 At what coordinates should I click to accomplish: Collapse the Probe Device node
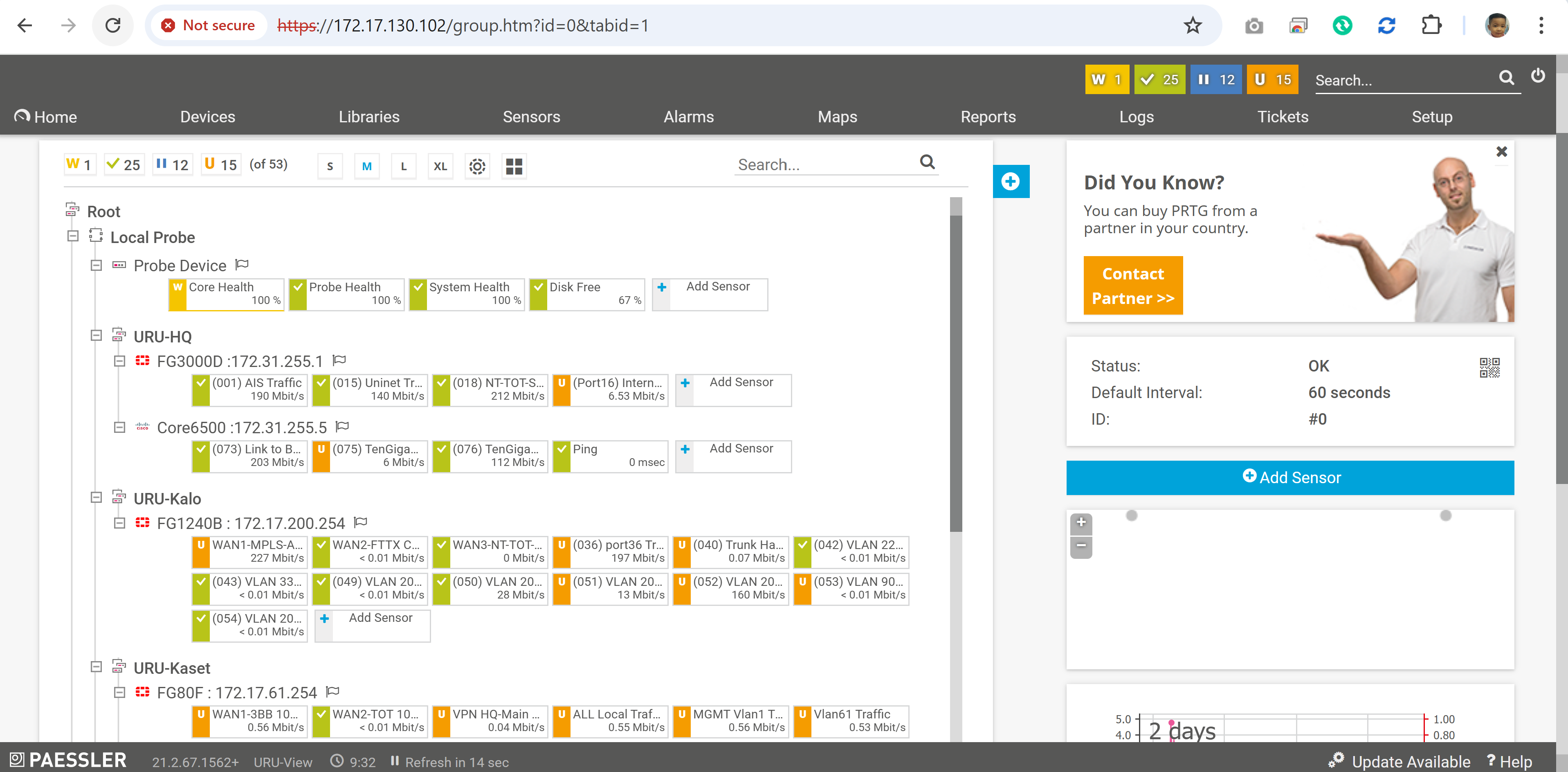pyautogui.click(x=96, y=265)
